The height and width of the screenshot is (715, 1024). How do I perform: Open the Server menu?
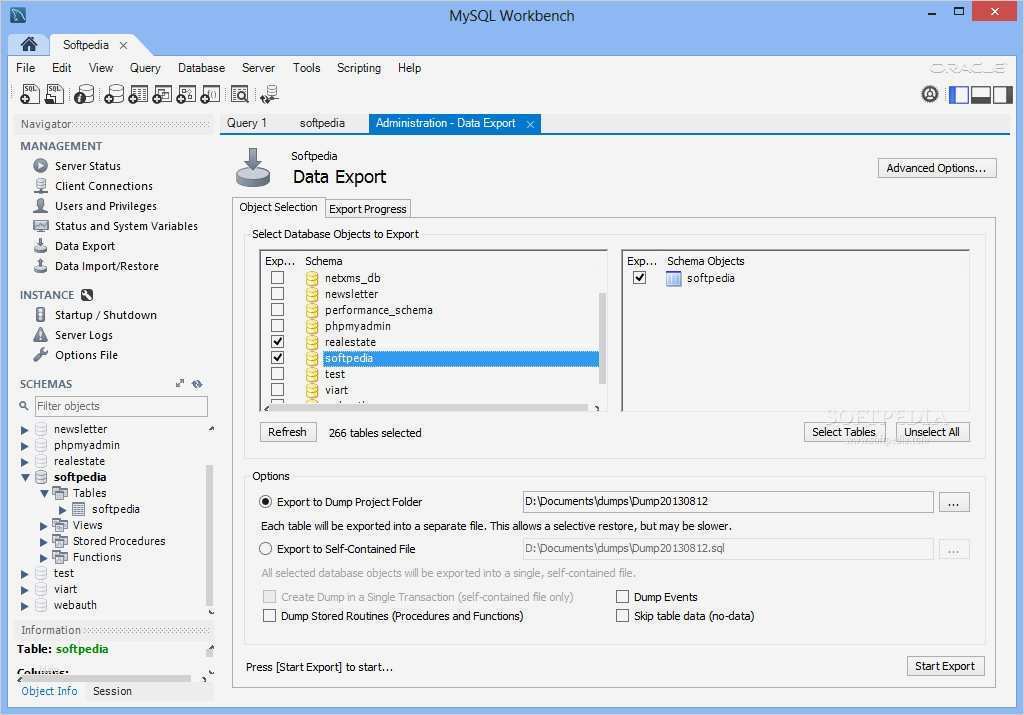(258, 68)
